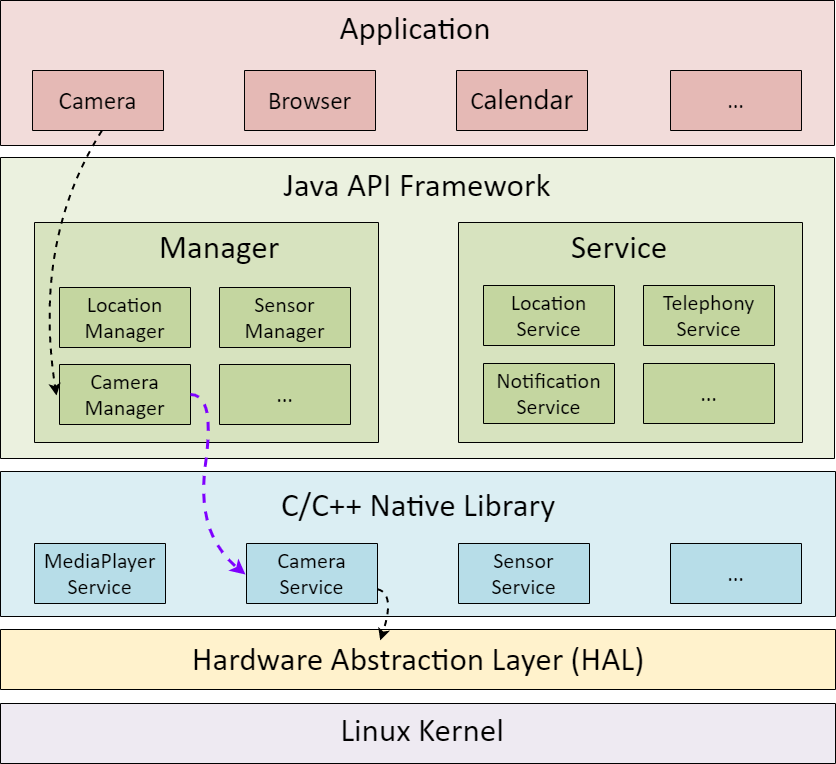Pick the Sensor Service native library box

(x=524, y=574)
